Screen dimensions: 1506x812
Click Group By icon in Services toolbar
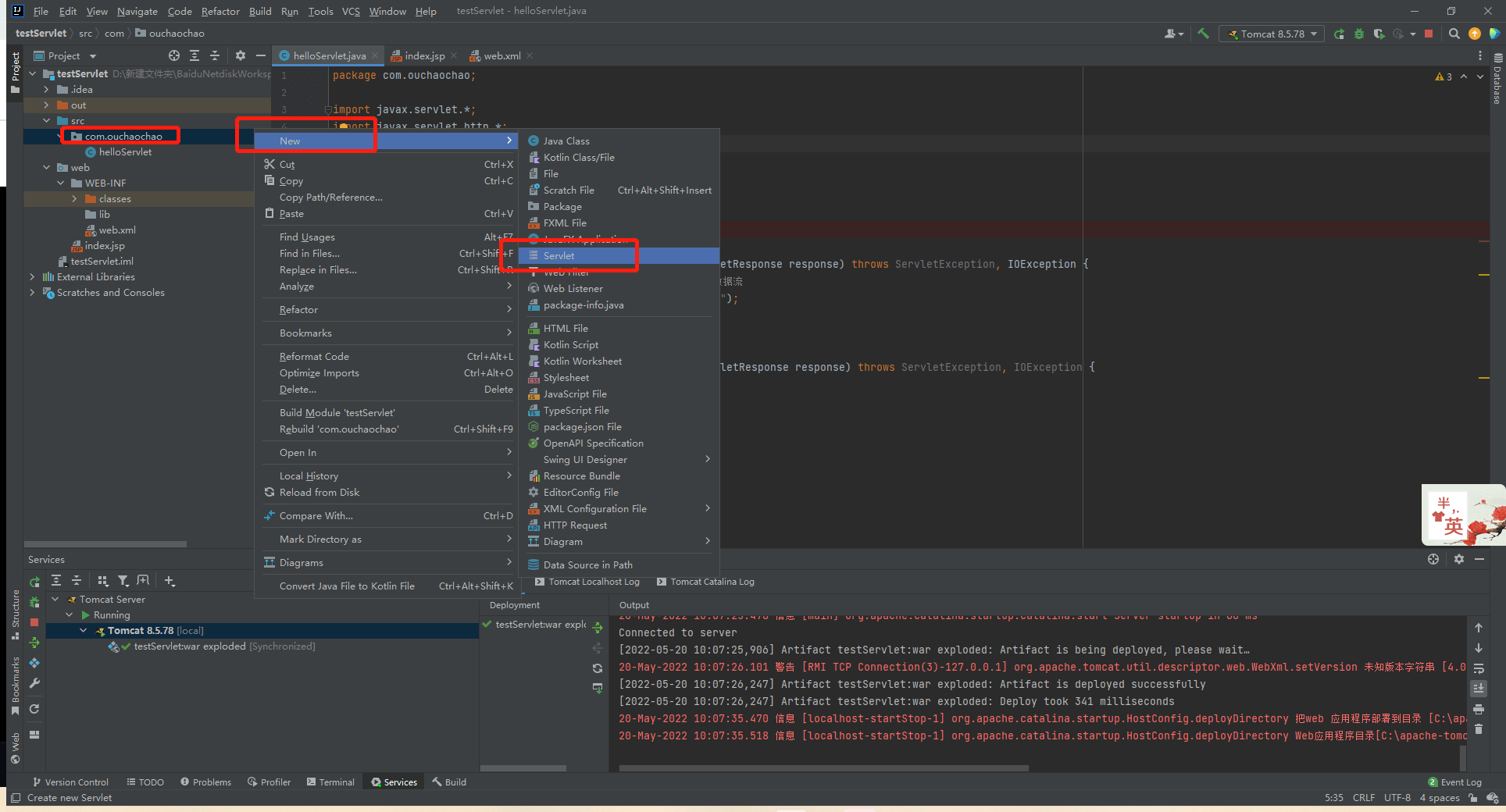102,580
